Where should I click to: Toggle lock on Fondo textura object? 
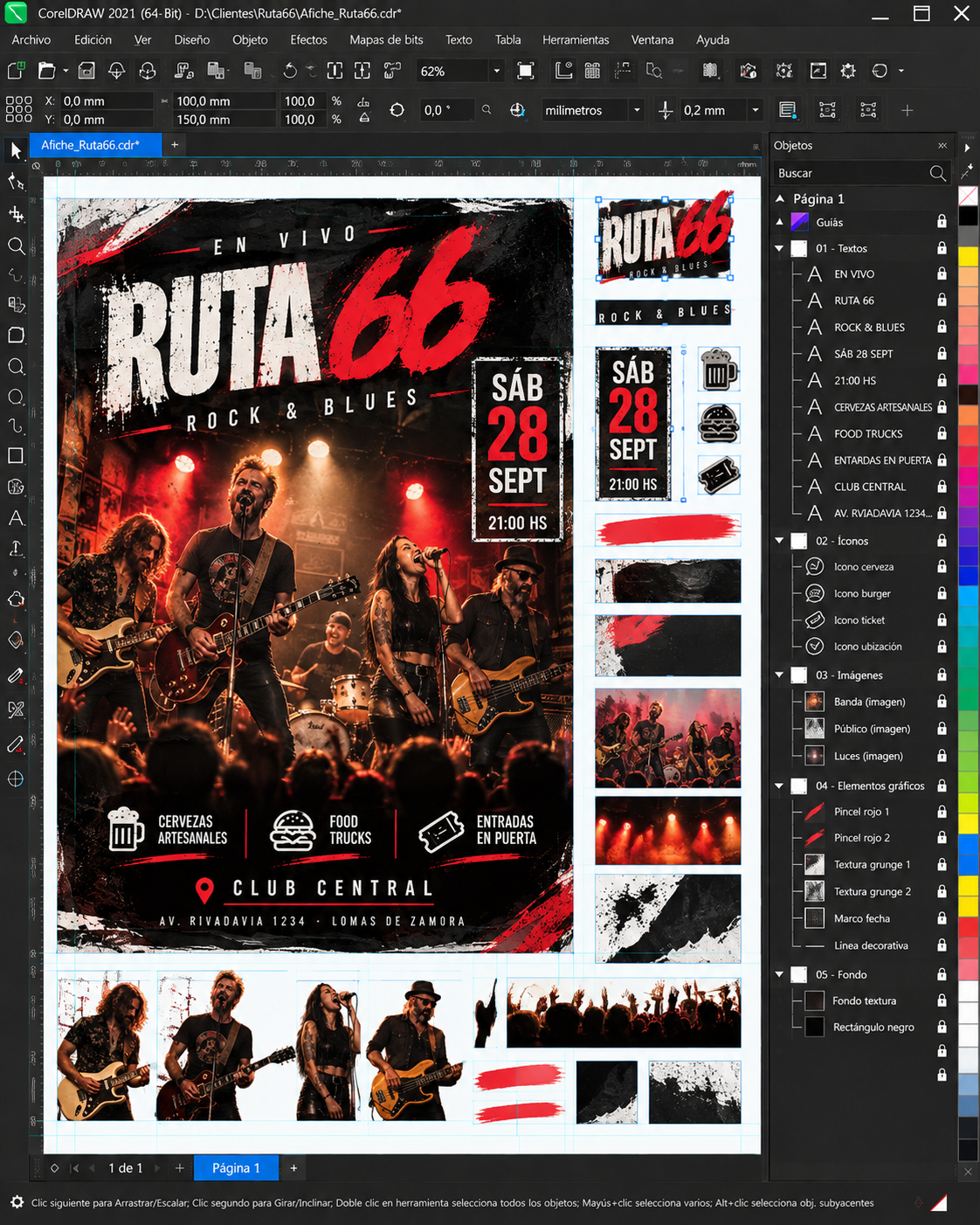coord(942,1000)
